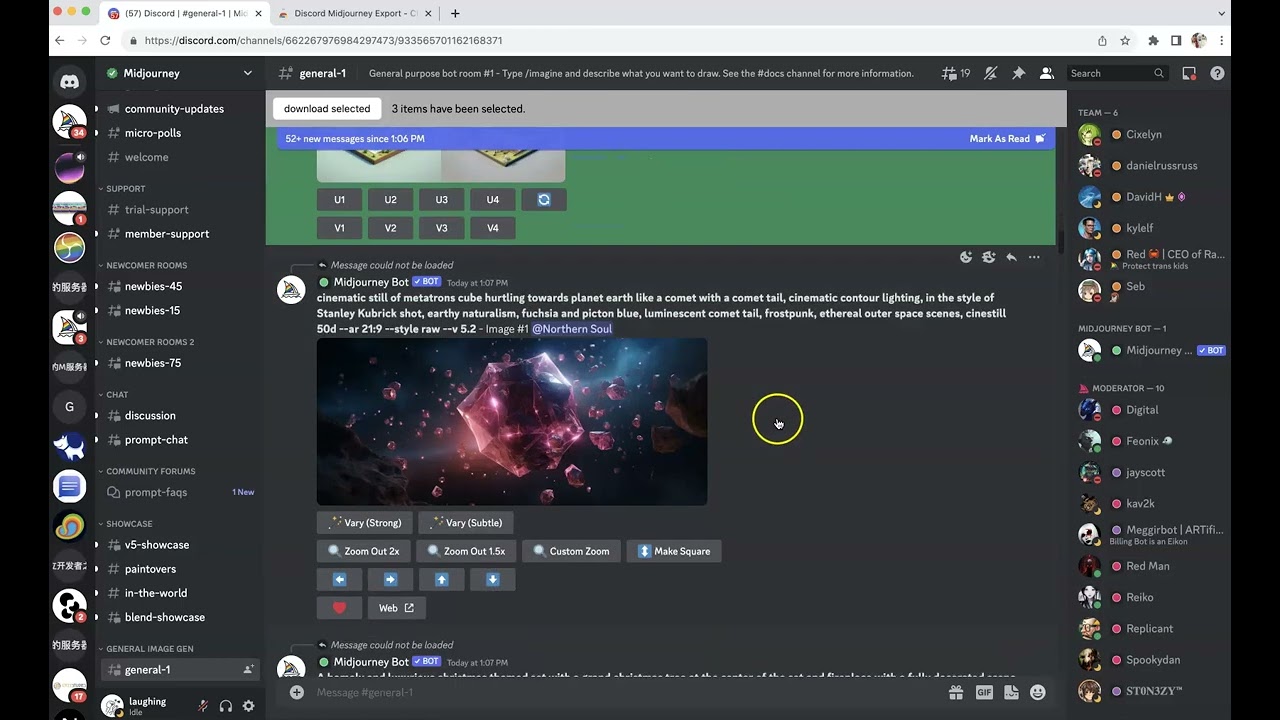The image size is (1280, 720).
Task: Reload the browser page
Action: click(x=106, y=41)
